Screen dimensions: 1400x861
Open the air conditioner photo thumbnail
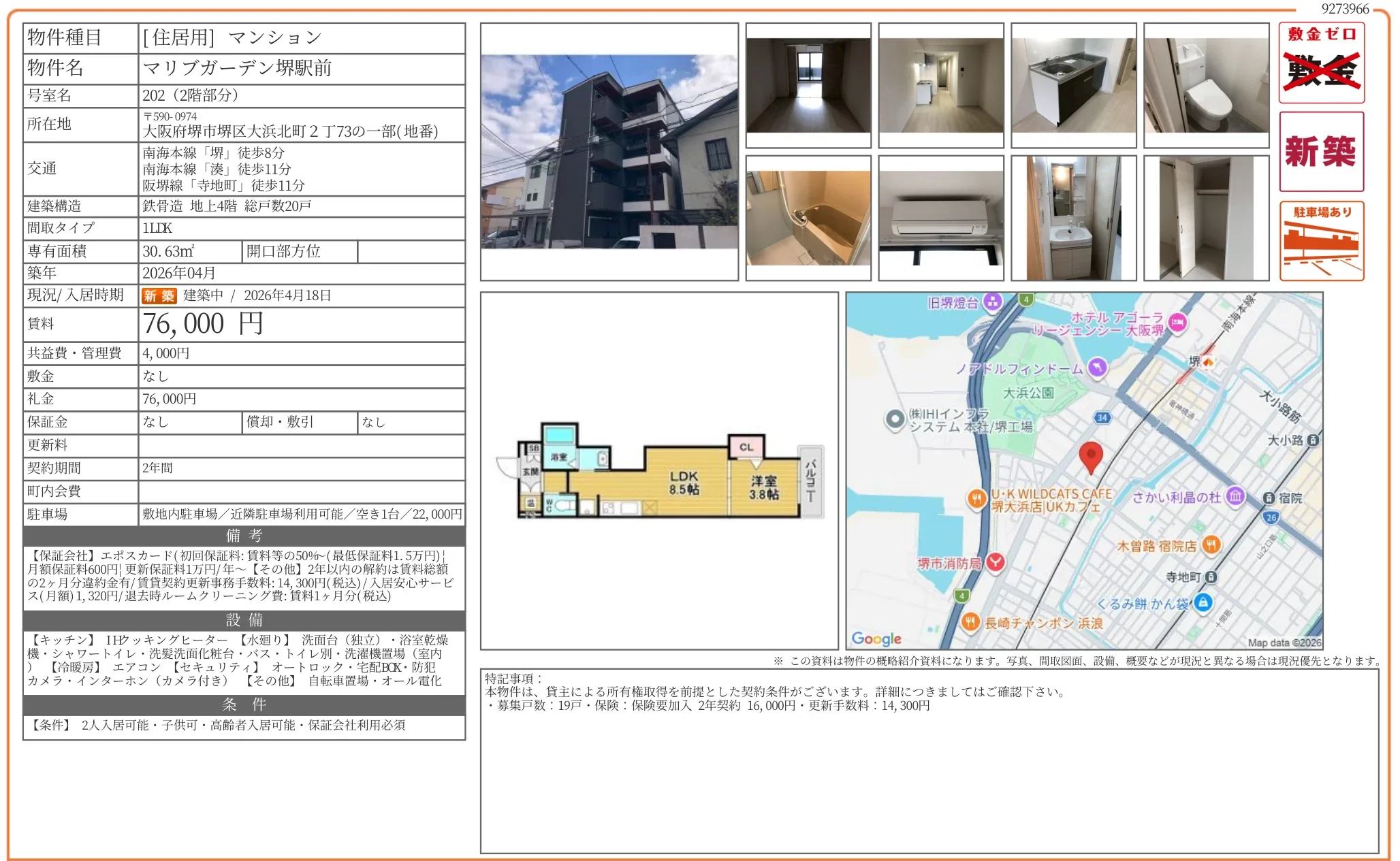940,218
